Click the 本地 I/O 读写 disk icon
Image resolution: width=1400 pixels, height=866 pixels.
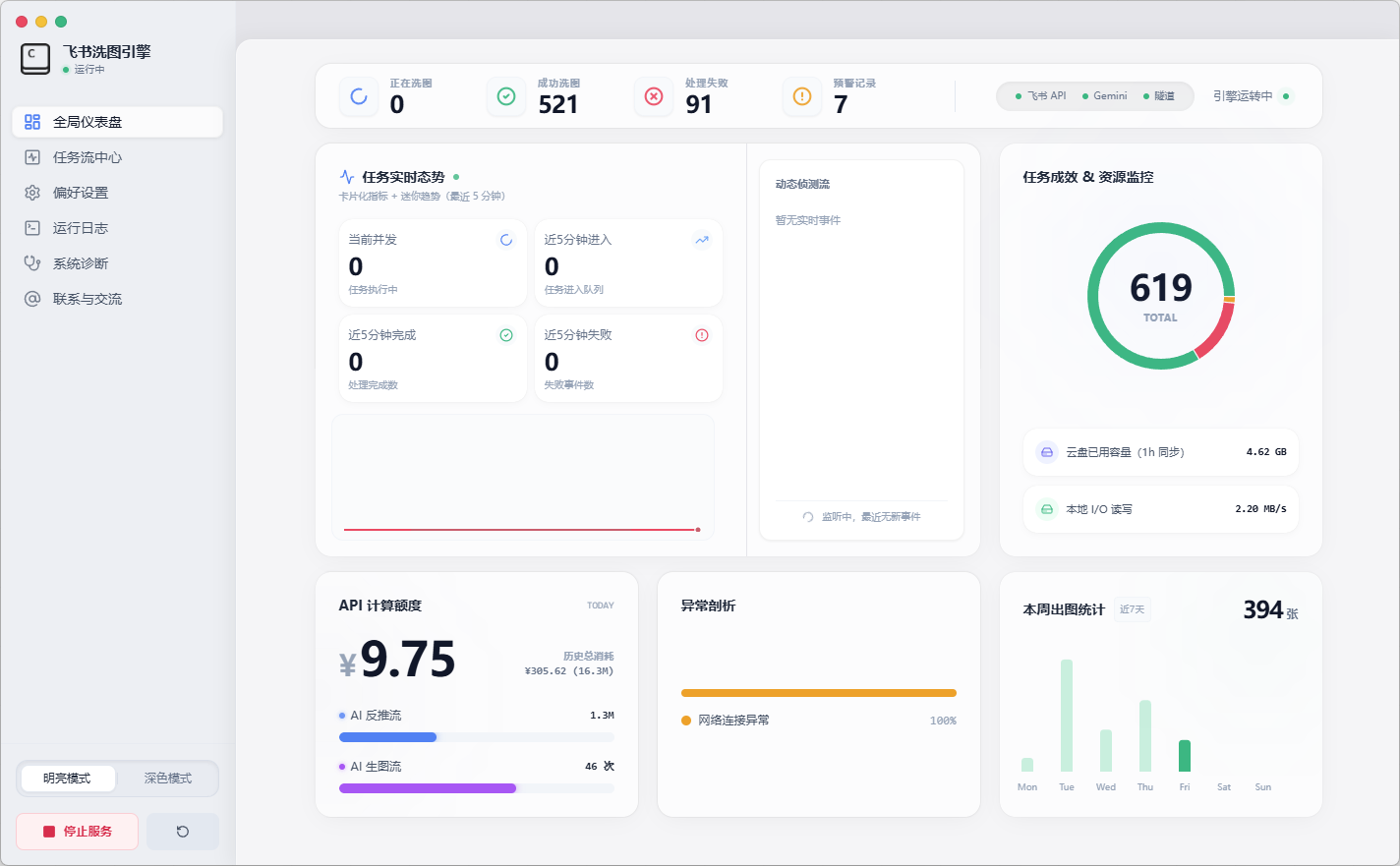click(x=1047, y=509)
